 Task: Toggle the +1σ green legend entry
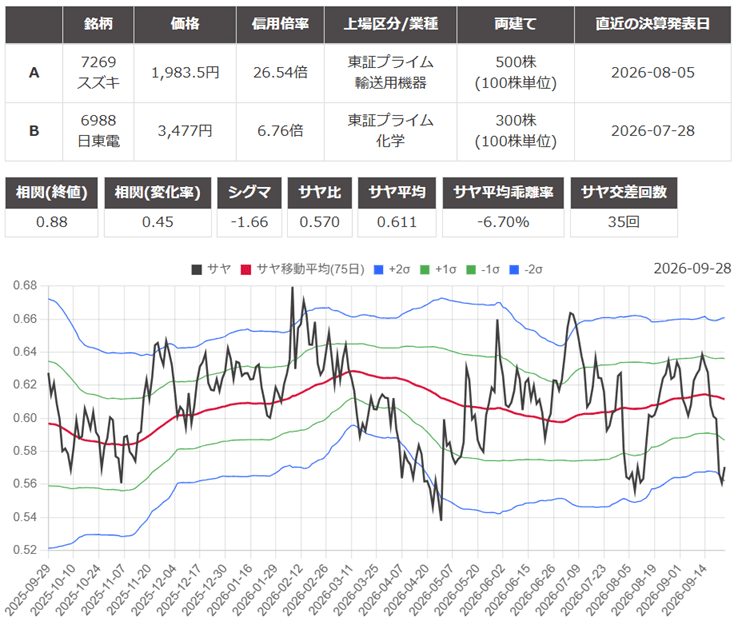click(438, 270)
